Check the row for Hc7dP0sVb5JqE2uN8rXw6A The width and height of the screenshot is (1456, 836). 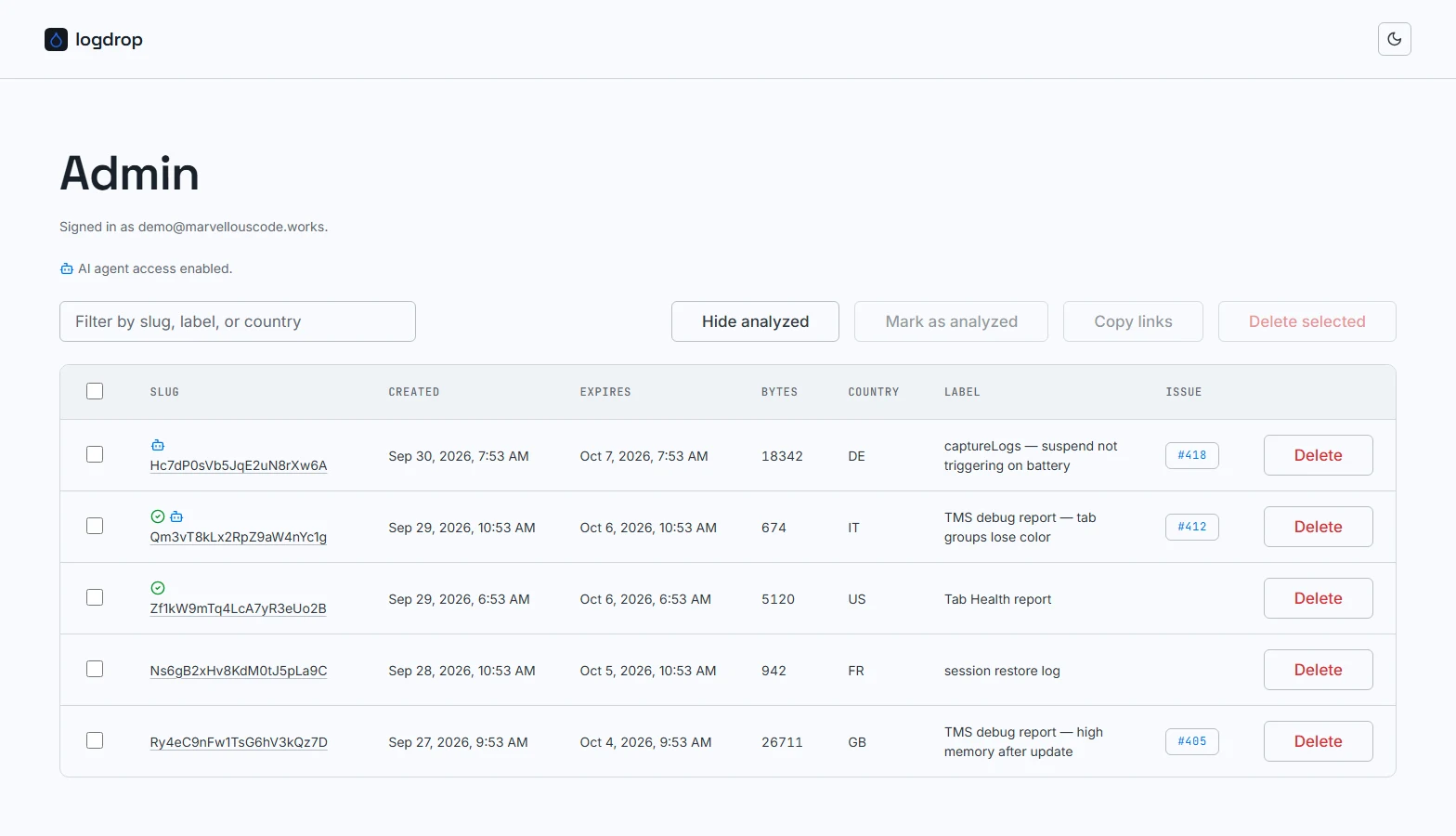click(95, 454)
